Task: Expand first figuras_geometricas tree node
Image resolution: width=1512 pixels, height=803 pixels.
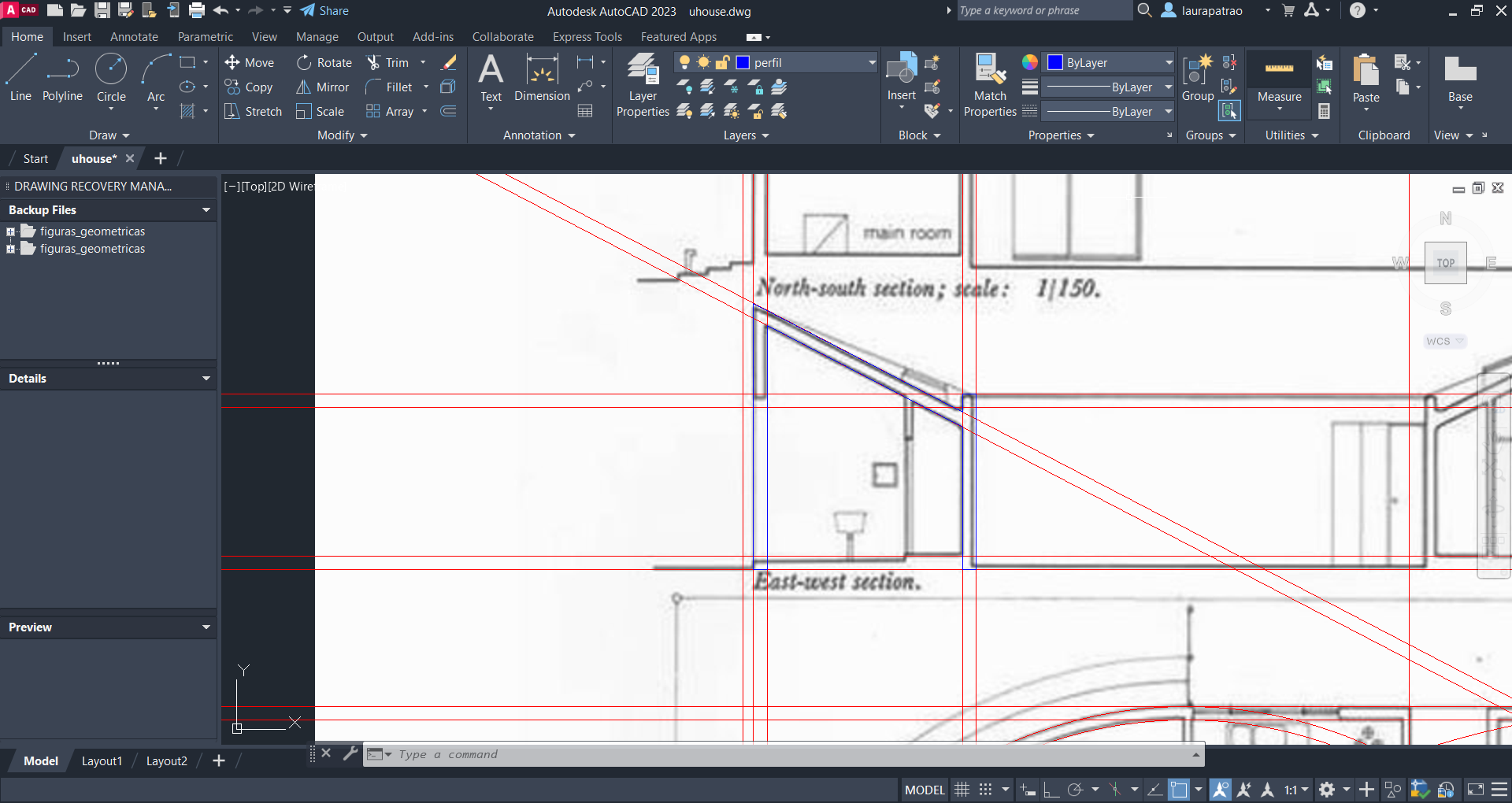Action: click(10, 231)
